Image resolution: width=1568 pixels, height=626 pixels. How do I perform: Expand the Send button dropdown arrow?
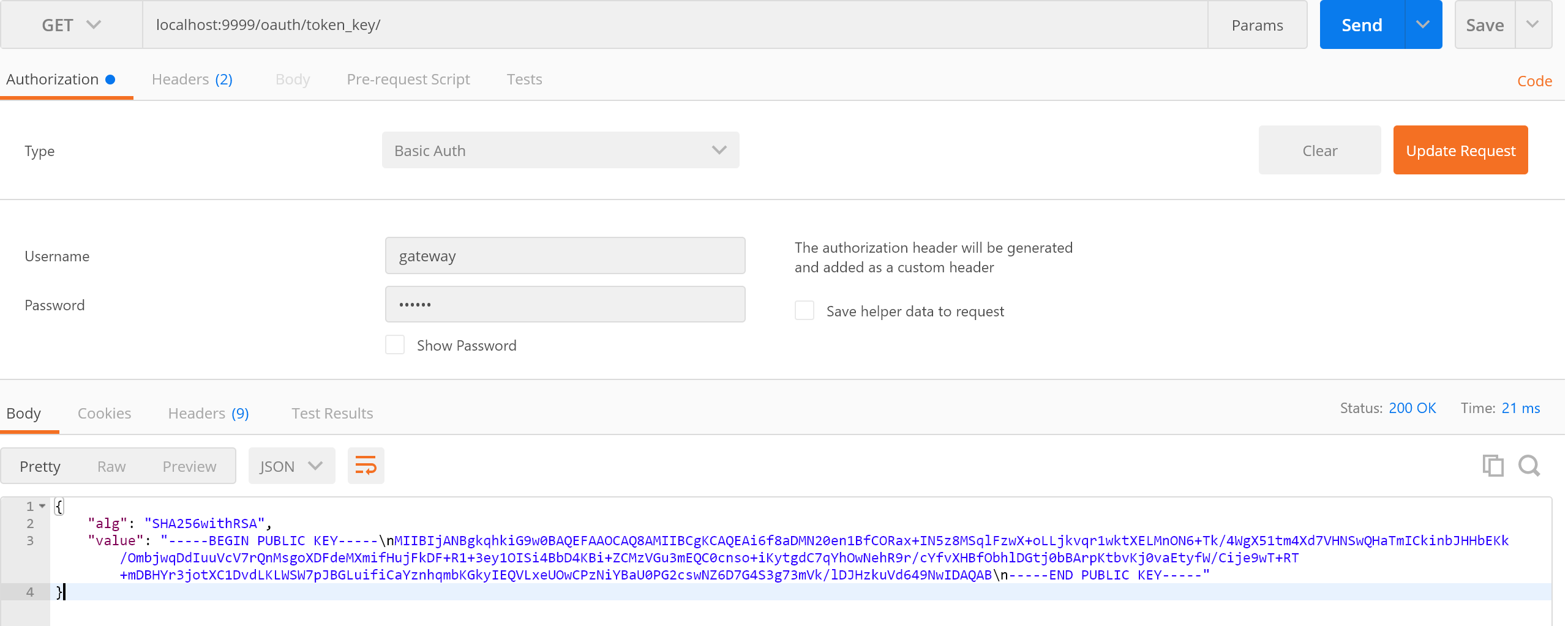click(1423, 24)
